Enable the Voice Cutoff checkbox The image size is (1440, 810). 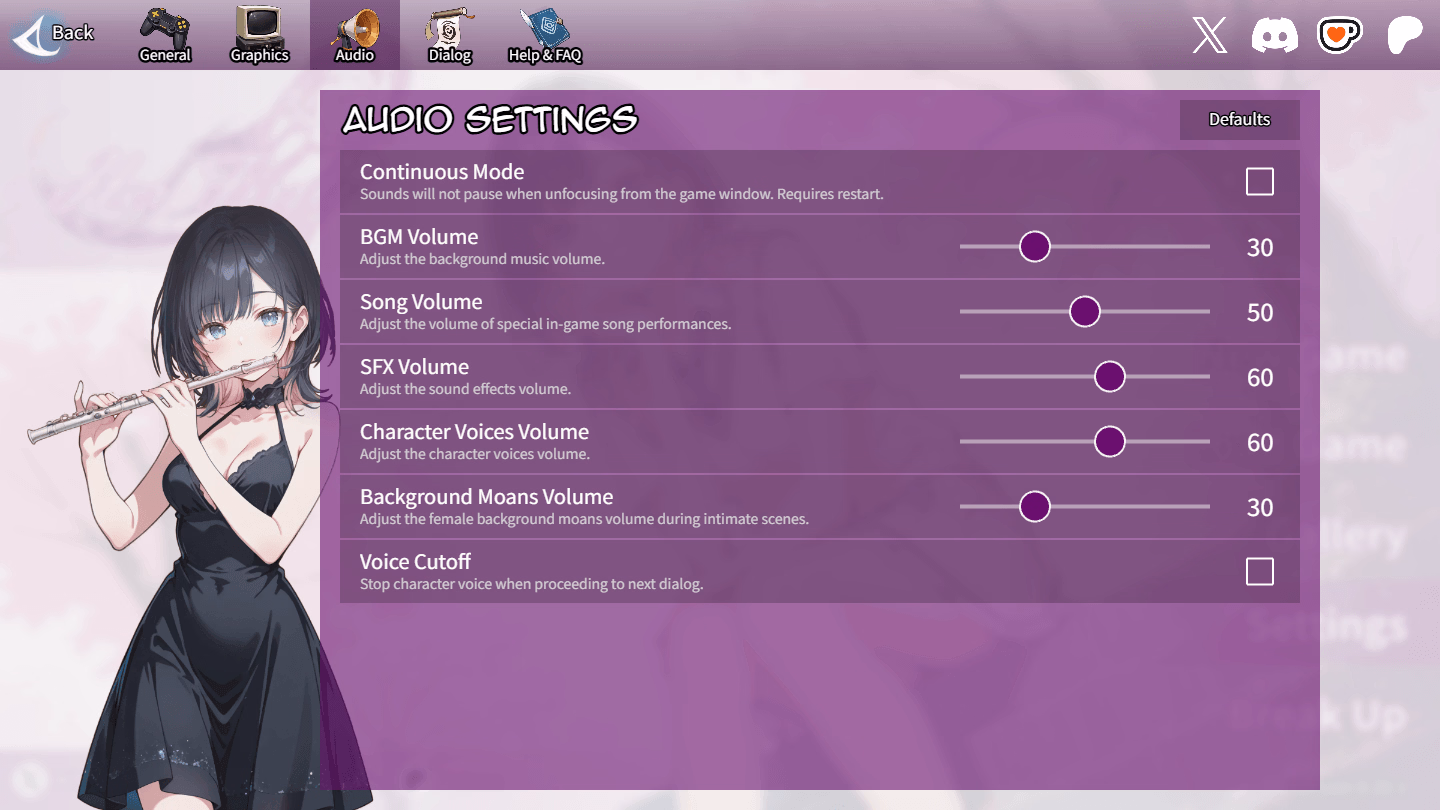tap(1260, 572)
